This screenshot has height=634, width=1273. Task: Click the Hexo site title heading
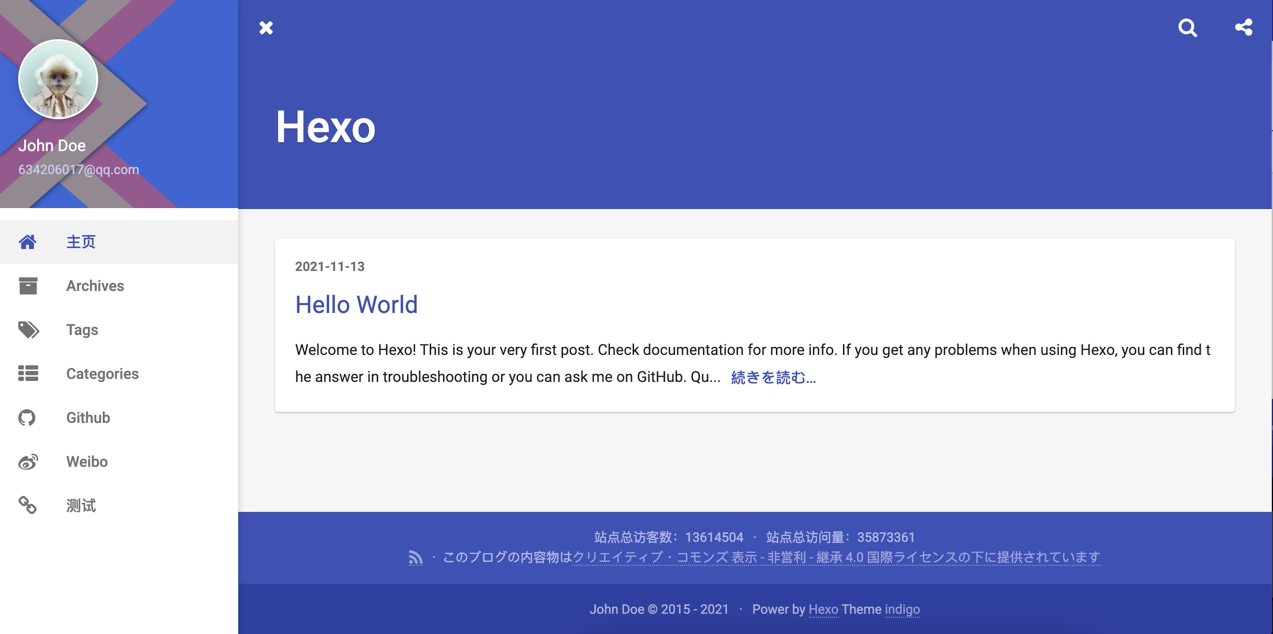(x=325, y=127)
